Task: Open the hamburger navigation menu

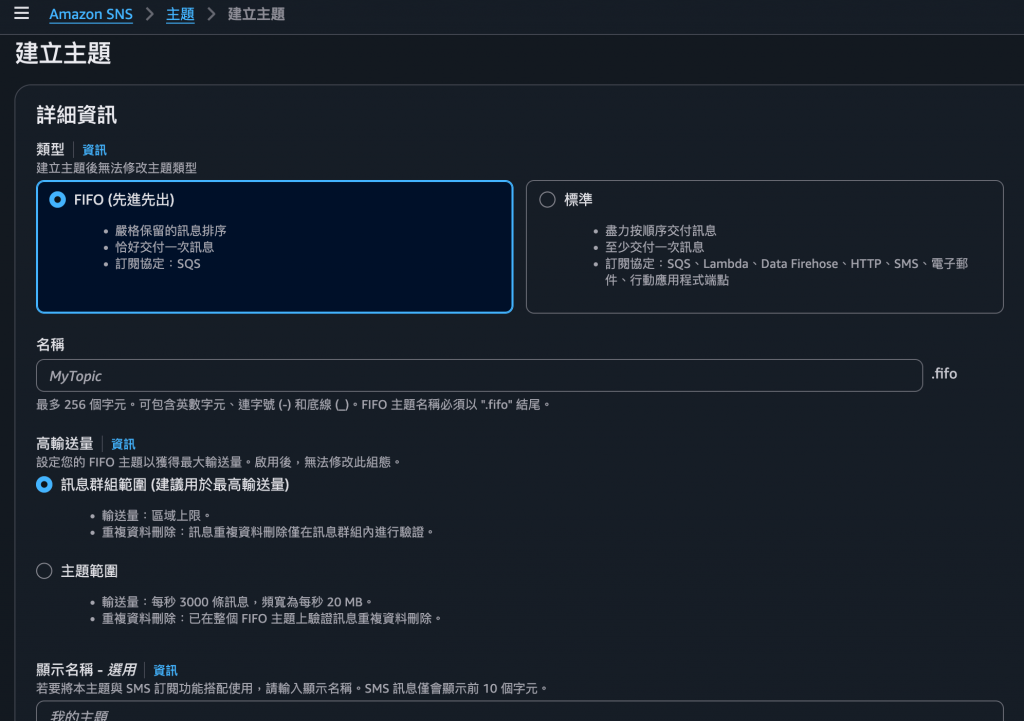Action: point(22,13)
